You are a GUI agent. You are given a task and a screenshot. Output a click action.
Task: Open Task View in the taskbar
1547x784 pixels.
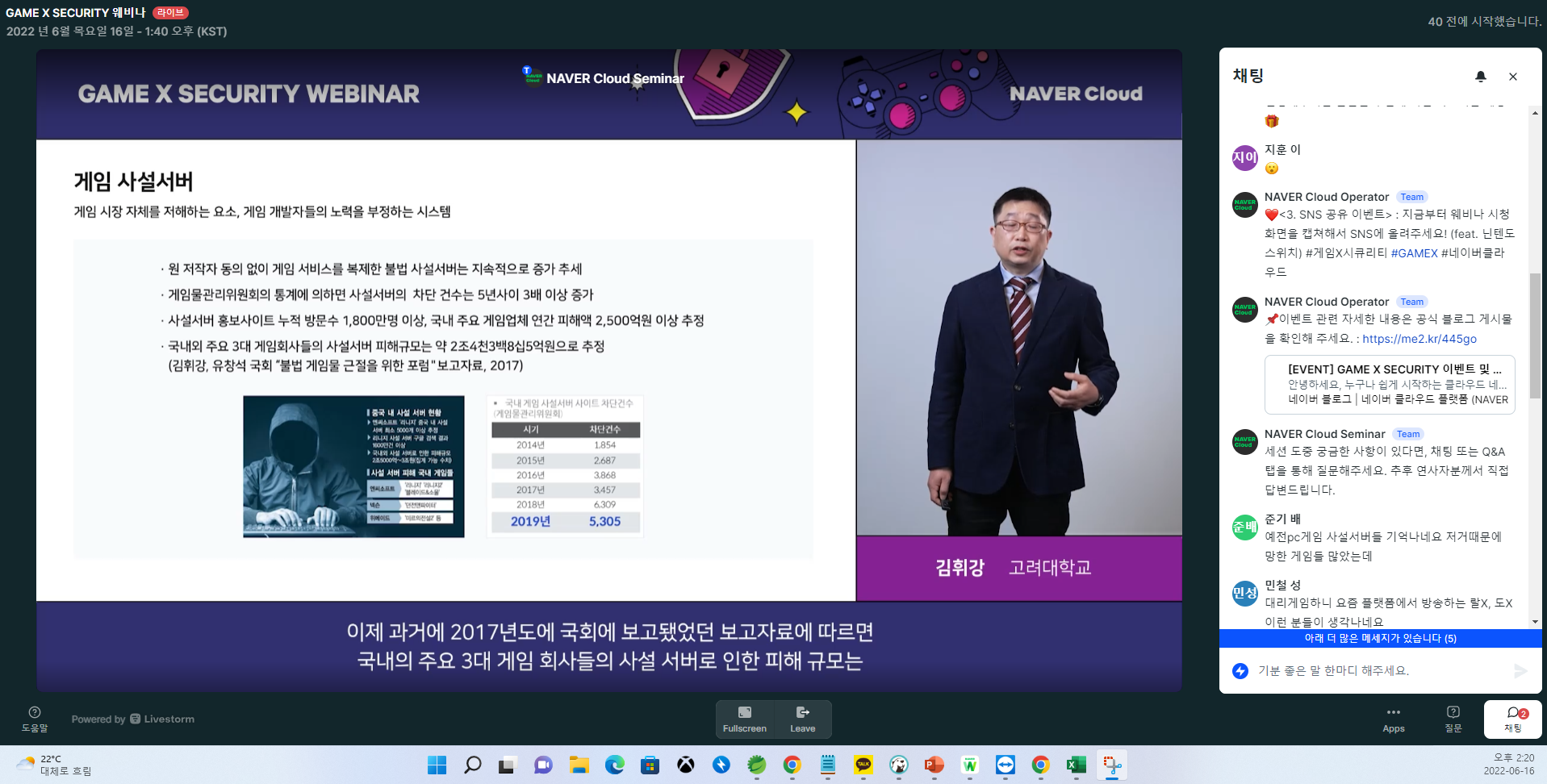(508, 765)
